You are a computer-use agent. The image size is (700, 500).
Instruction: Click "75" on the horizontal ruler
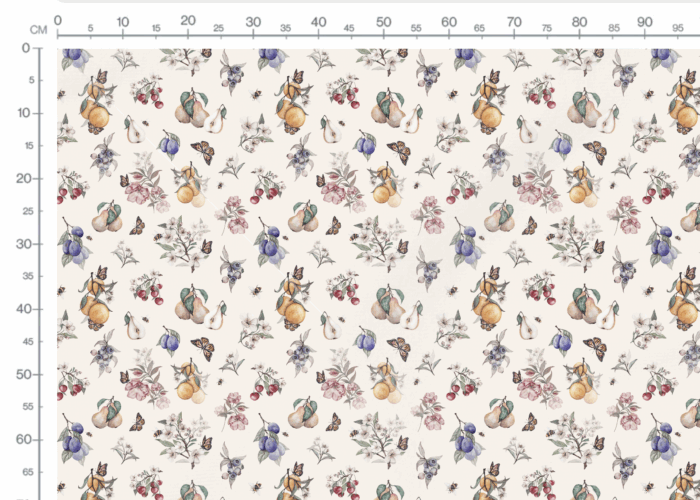(x=547, y=28)
